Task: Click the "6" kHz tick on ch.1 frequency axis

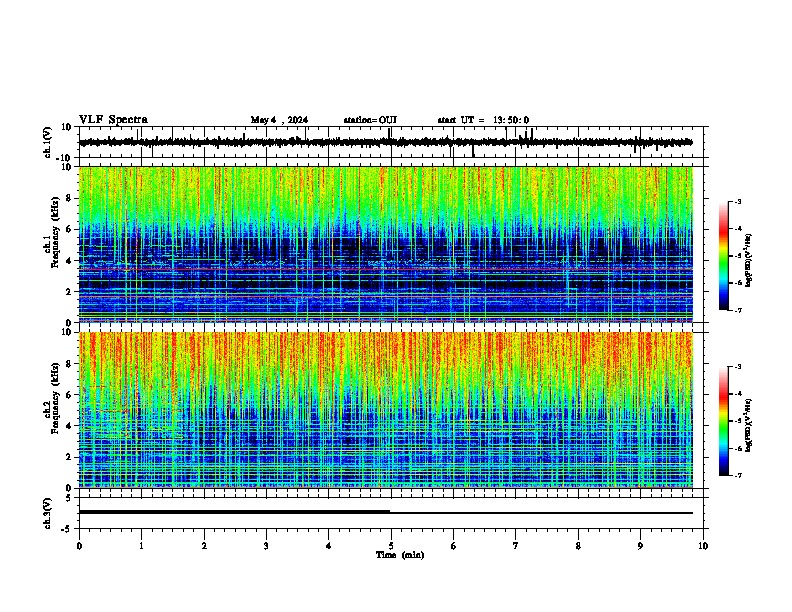Action: pos(69,229)
